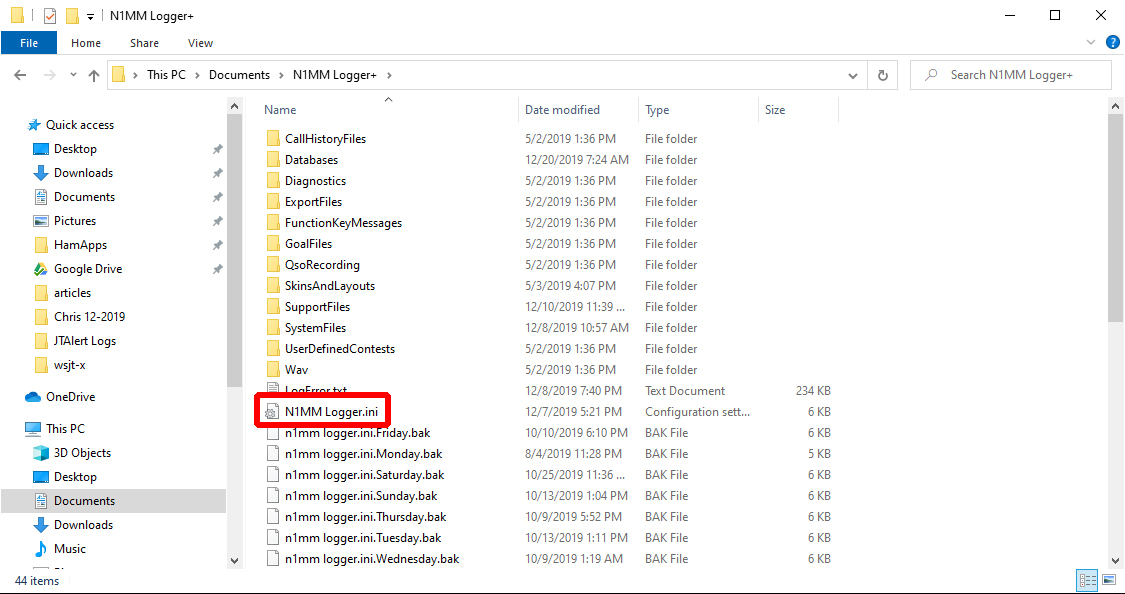This screenshot has width=1125, height=594.
Task: Select n1mm logger.ini.Friday.bak file
Action: pos(357,433)
